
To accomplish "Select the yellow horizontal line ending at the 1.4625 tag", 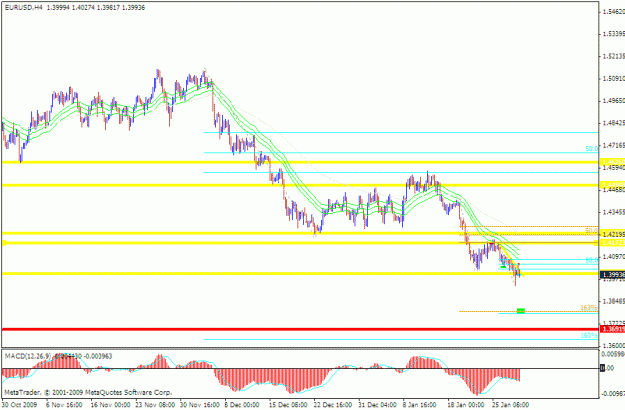I will tap(301, 162).
